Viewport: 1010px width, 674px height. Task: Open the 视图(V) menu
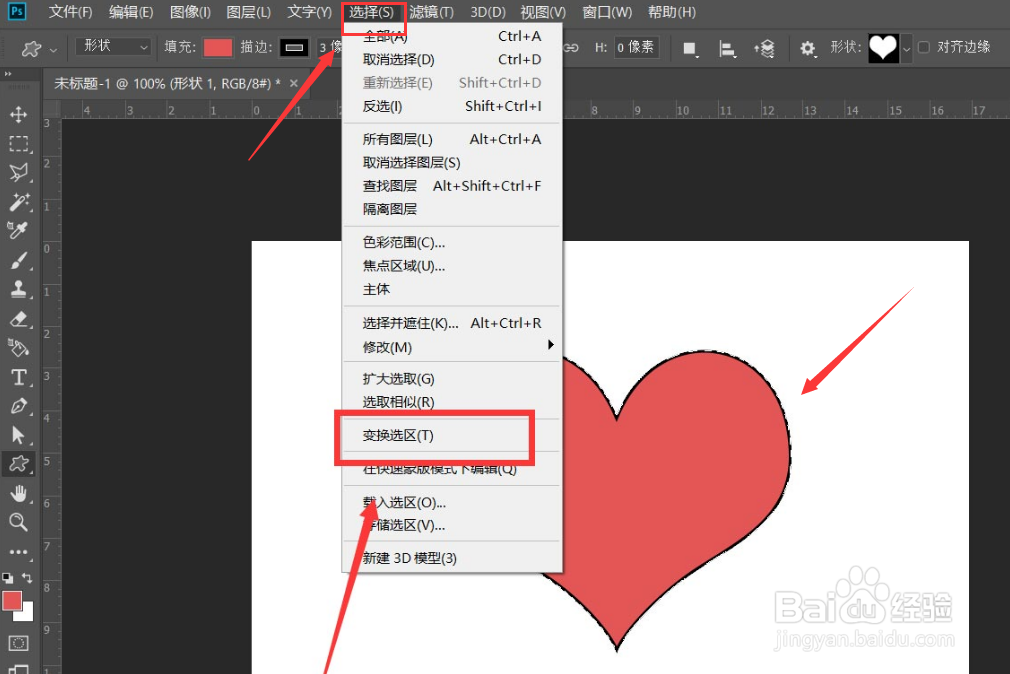[x=542, y=12]
